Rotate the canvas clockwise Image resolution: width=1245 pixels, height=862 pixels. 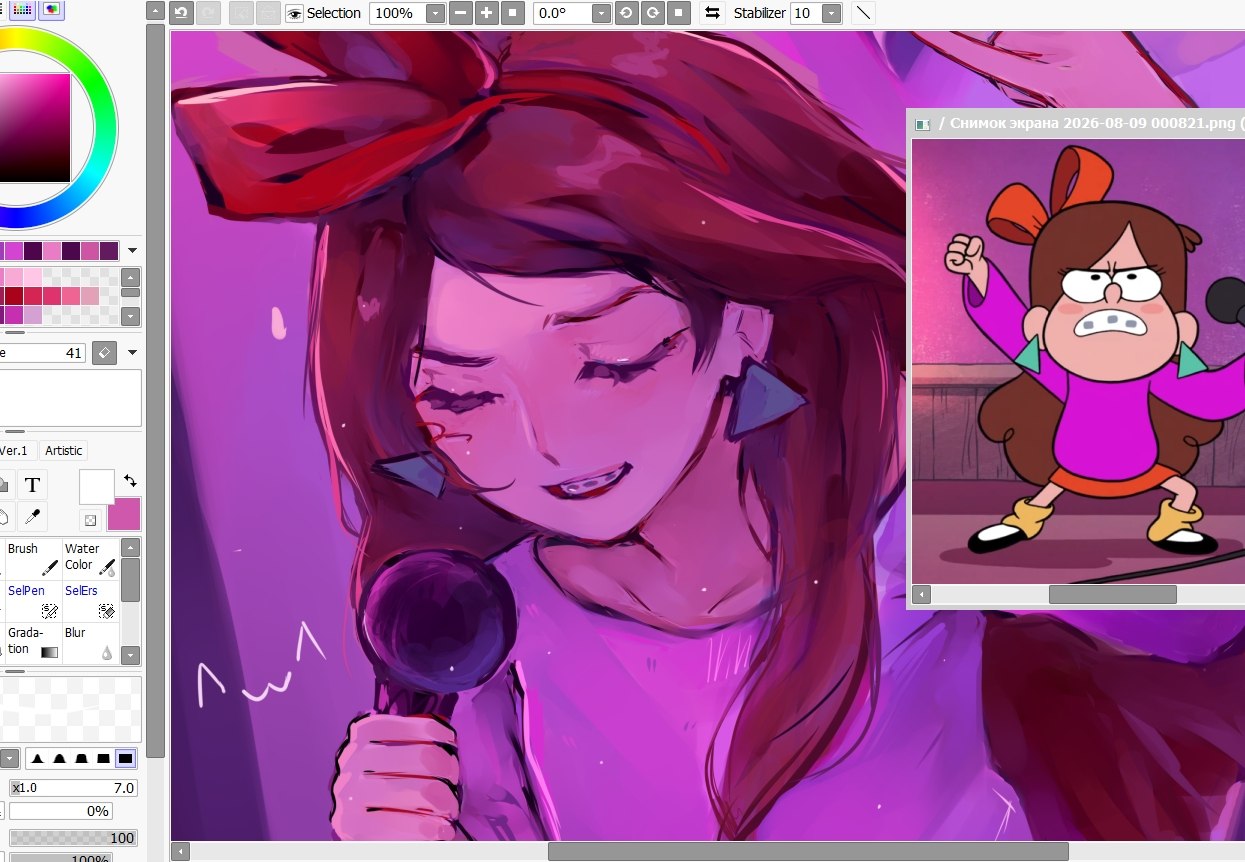pos(652,13)
